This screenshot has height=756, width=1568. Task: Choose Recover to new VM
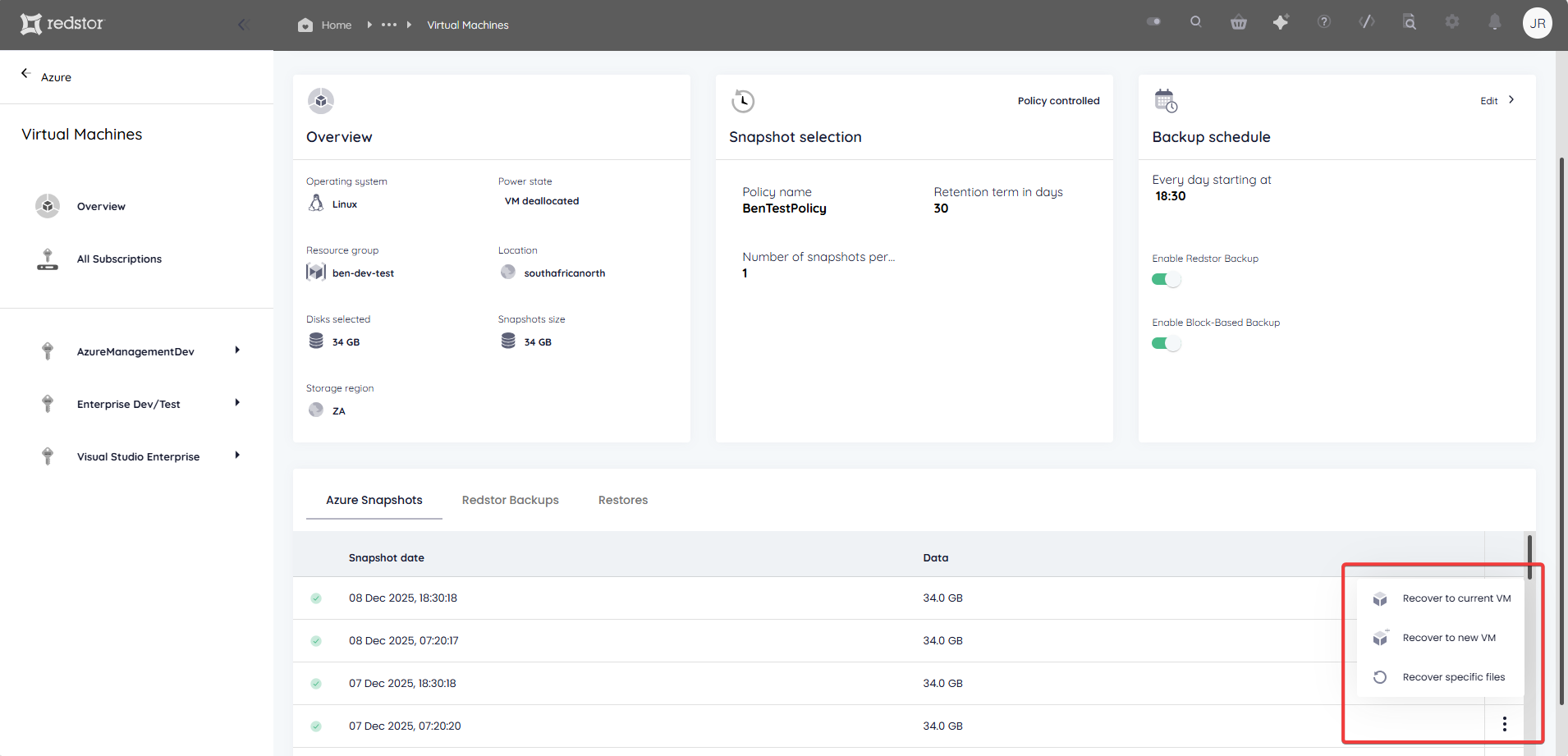coord(1441,638)
